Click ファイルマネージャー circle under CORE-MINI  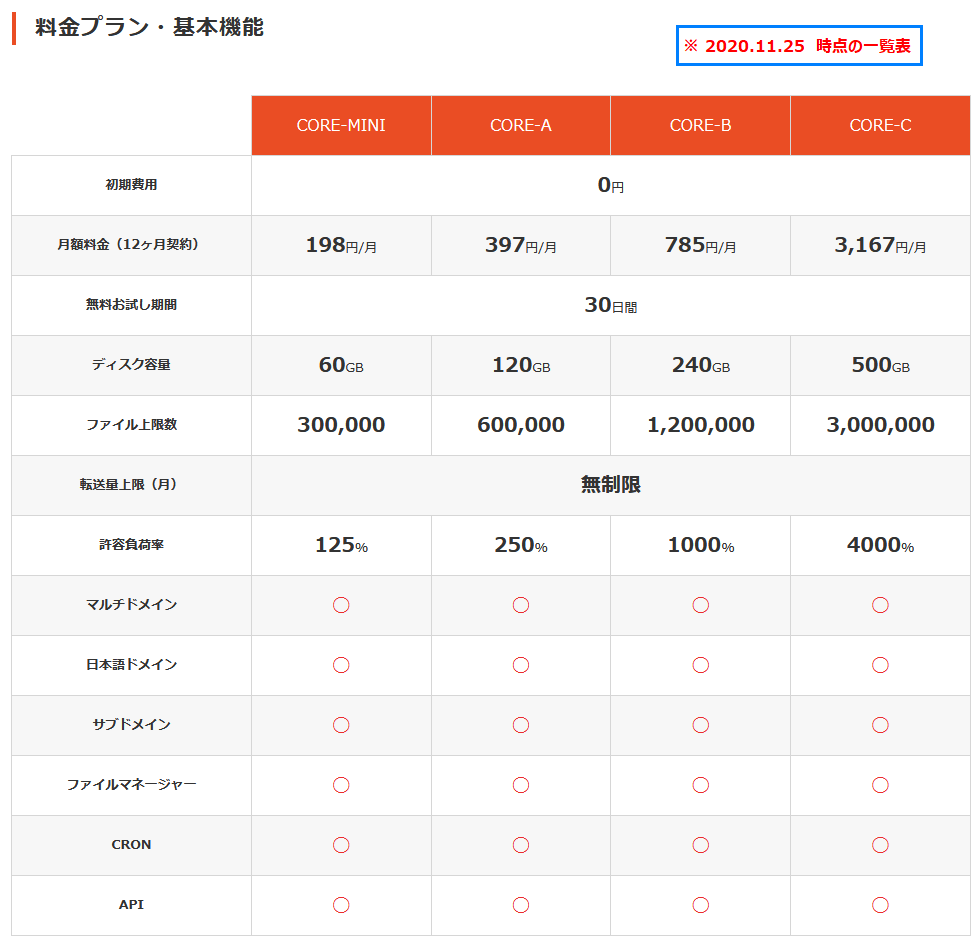coord(341,785)
